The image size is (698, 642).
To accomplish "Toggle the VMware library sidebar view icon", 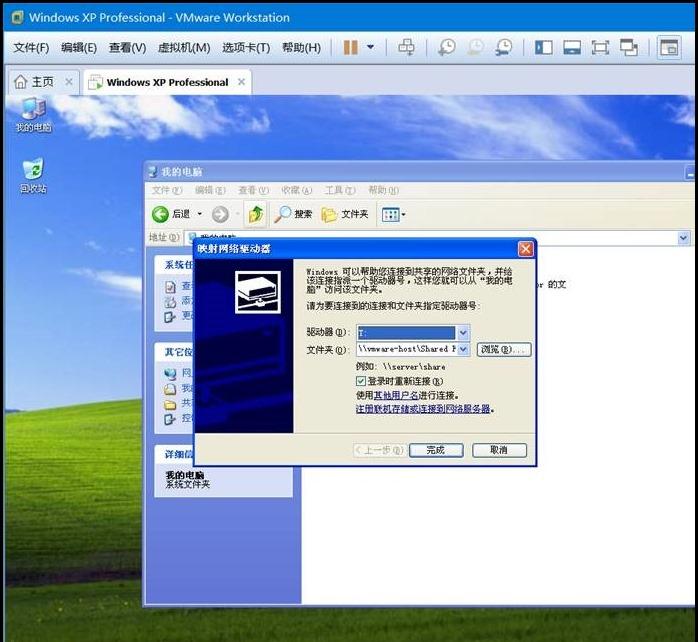I will 544,47.
